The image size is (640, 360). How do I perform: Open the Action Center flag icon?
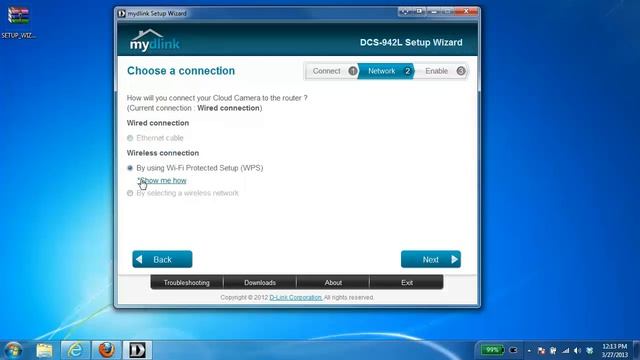(541, 350)
